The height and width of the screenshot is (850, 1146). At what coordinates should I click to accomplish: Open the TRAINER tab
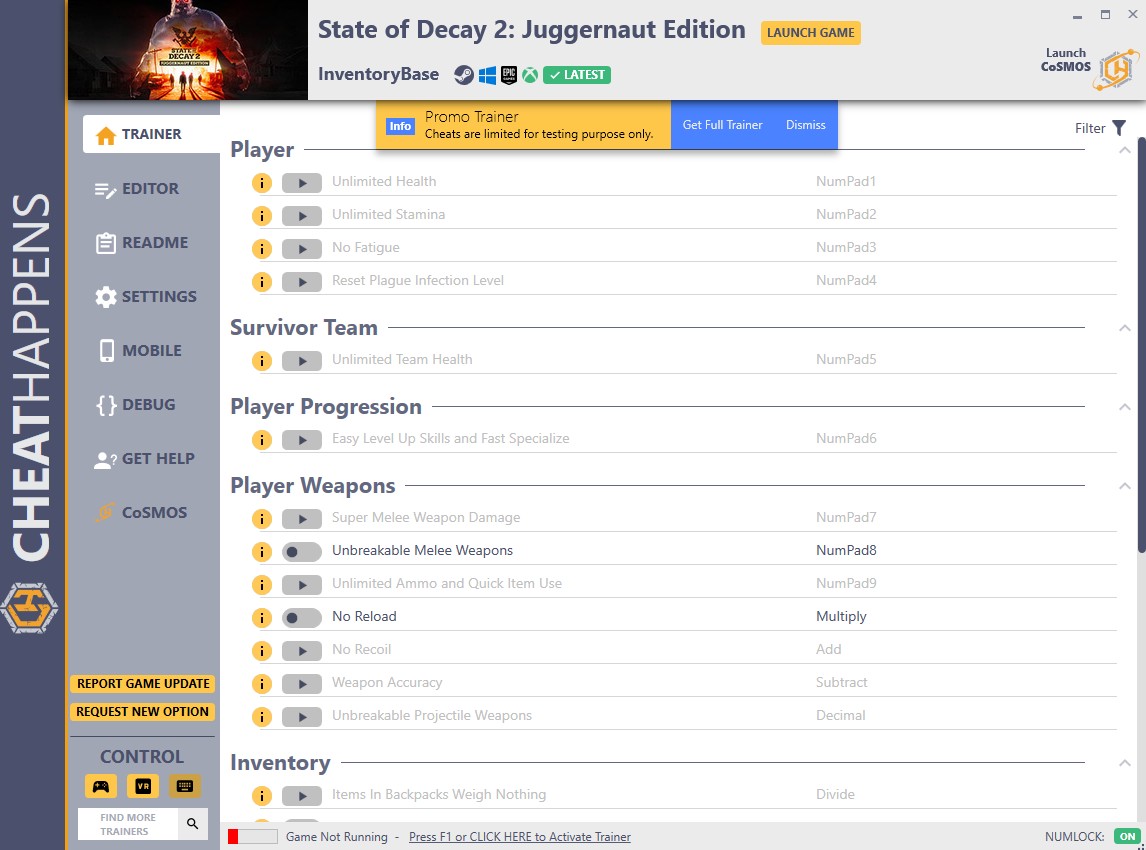coord(151,134)
